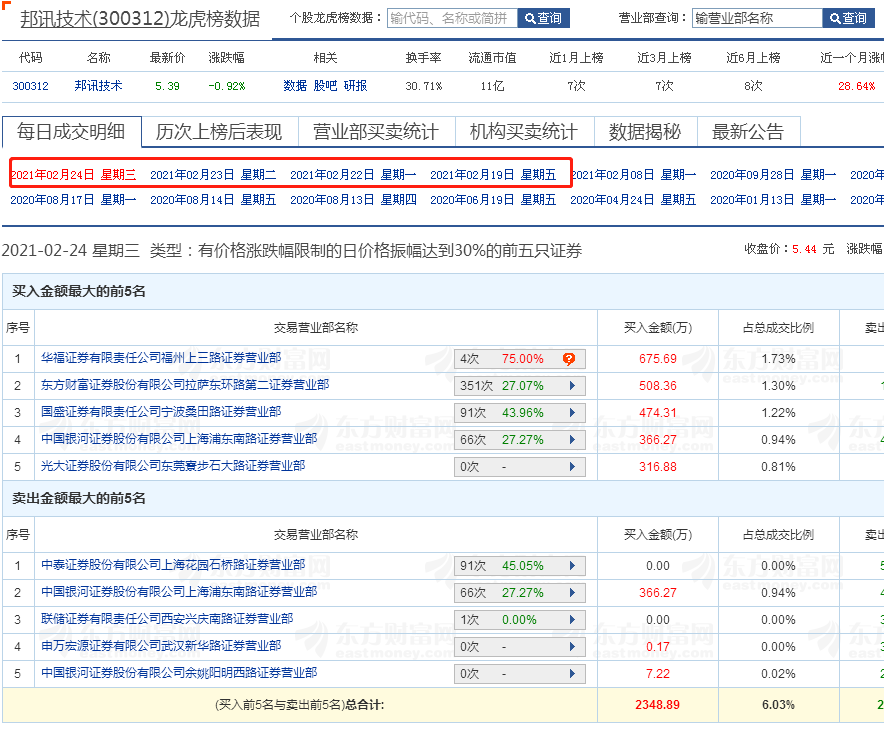This screenshot has width=884, height=734.
Task: Open 国盛证券宁波桑田路证券营业部 link
Action: pyautogui.click(x=161, y=412)
